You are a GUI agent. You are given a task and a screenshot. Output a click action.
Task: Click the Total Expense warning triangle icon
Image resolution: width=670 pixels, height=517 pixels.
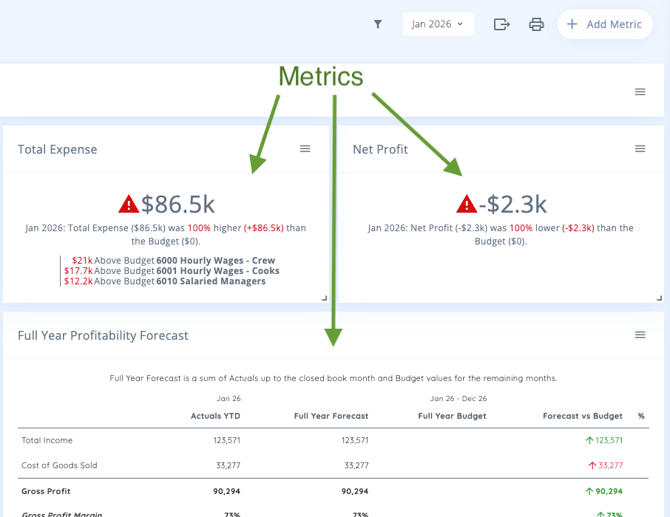(x=129, y=204)
